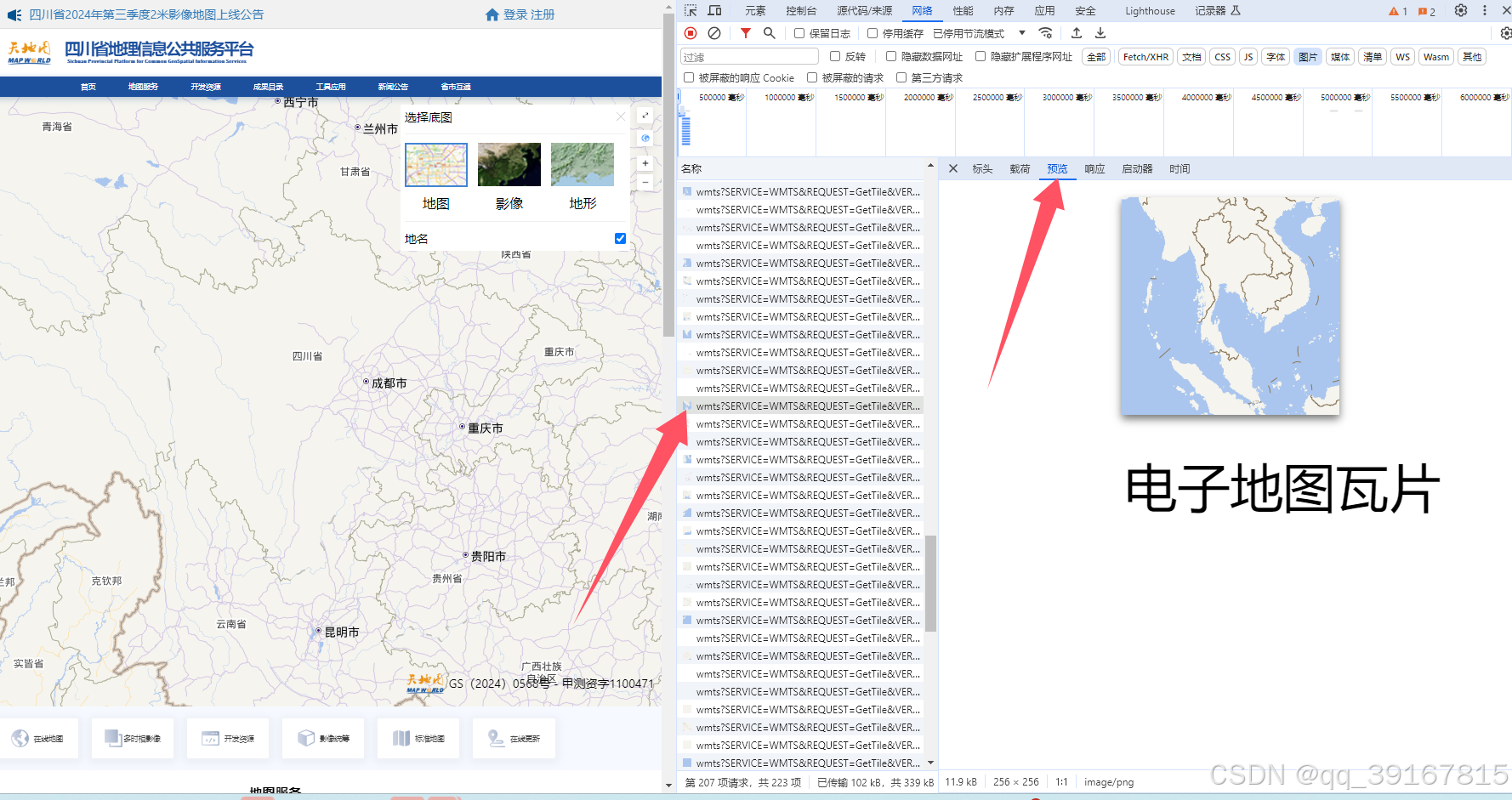The height and width of the screenshot is (800, 1512).
Task: Zoom out on the map
Action: pos(645,182)
